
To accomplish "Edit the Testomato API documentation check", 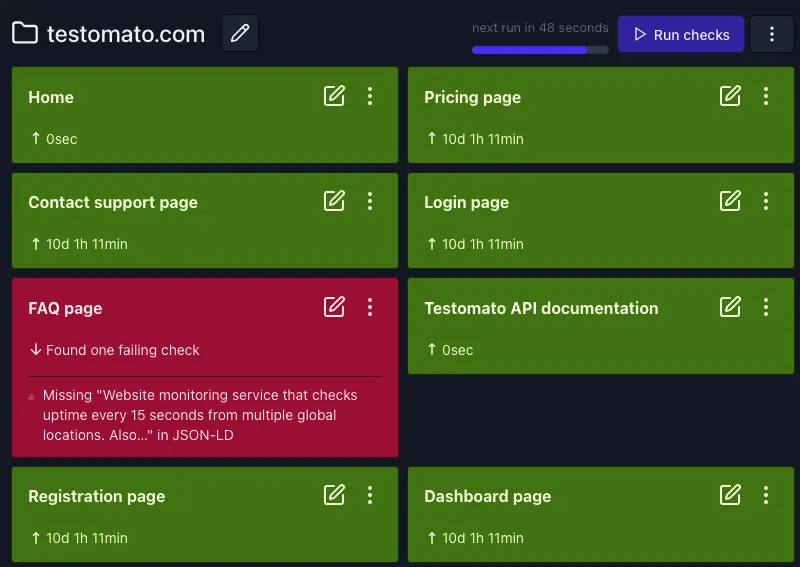I will (730, 307).
